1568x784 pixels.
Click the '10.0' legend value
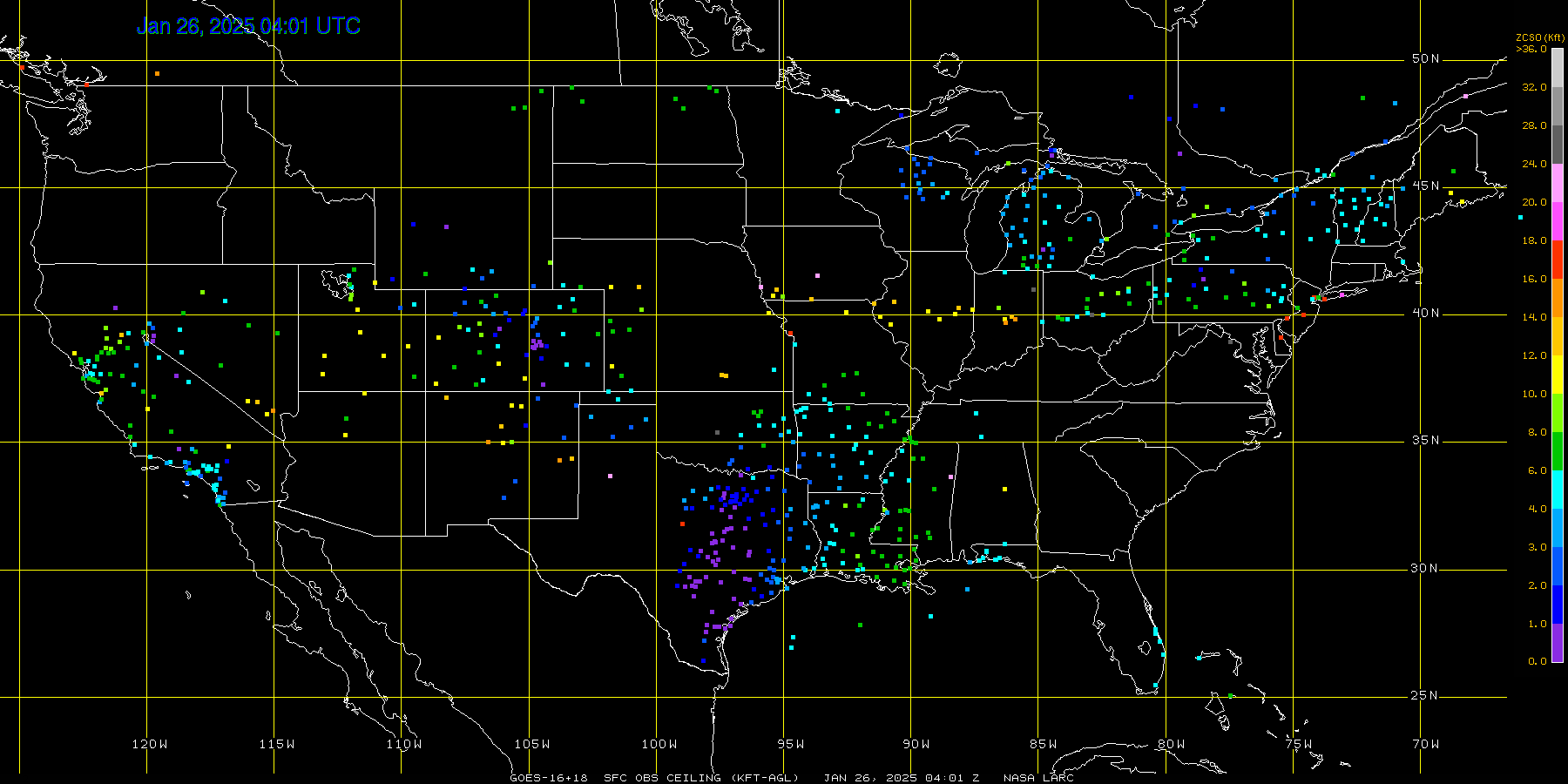[1535, 394]
